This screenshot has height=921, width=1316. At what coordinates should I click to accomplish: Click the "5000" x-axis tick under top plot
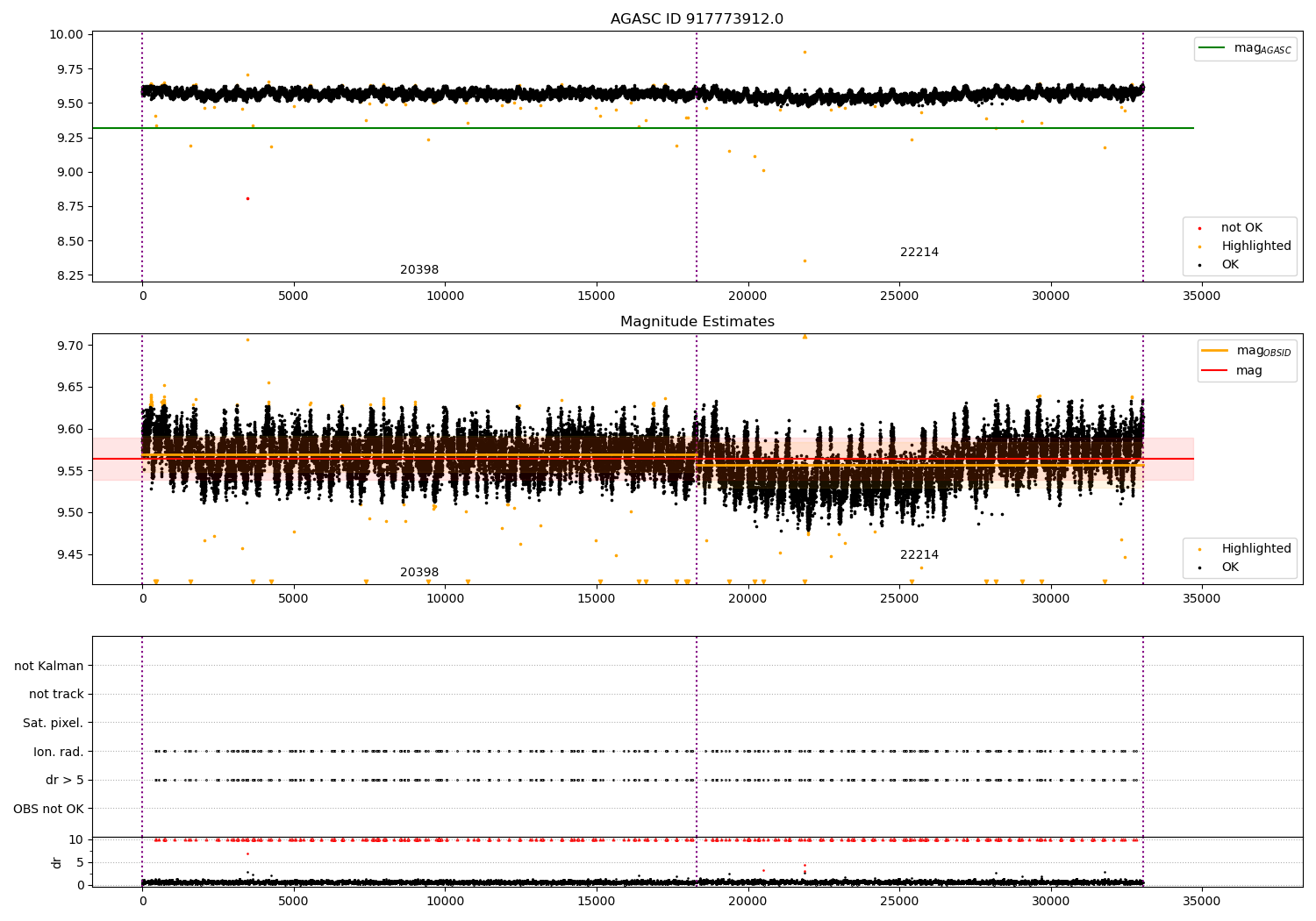pyautogui.click(x=293, y=296)
